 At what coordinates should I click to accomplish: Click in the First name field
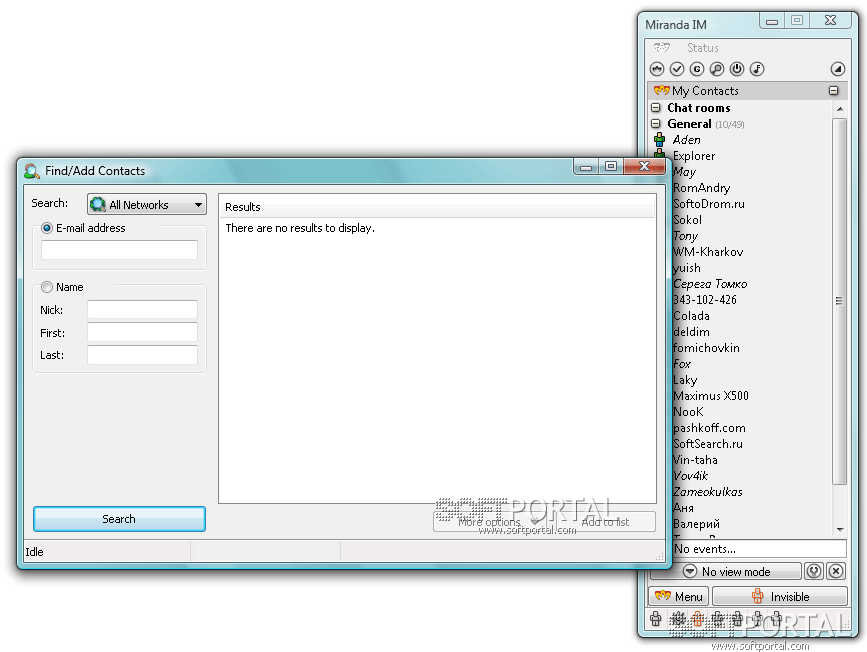[142, 332]
